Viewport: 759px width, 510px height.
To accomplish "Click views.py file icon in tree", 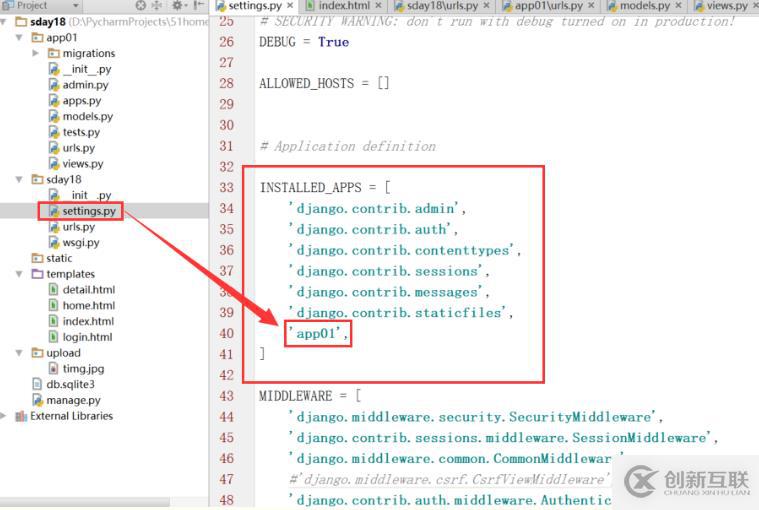I will click(x=54, y=164).
